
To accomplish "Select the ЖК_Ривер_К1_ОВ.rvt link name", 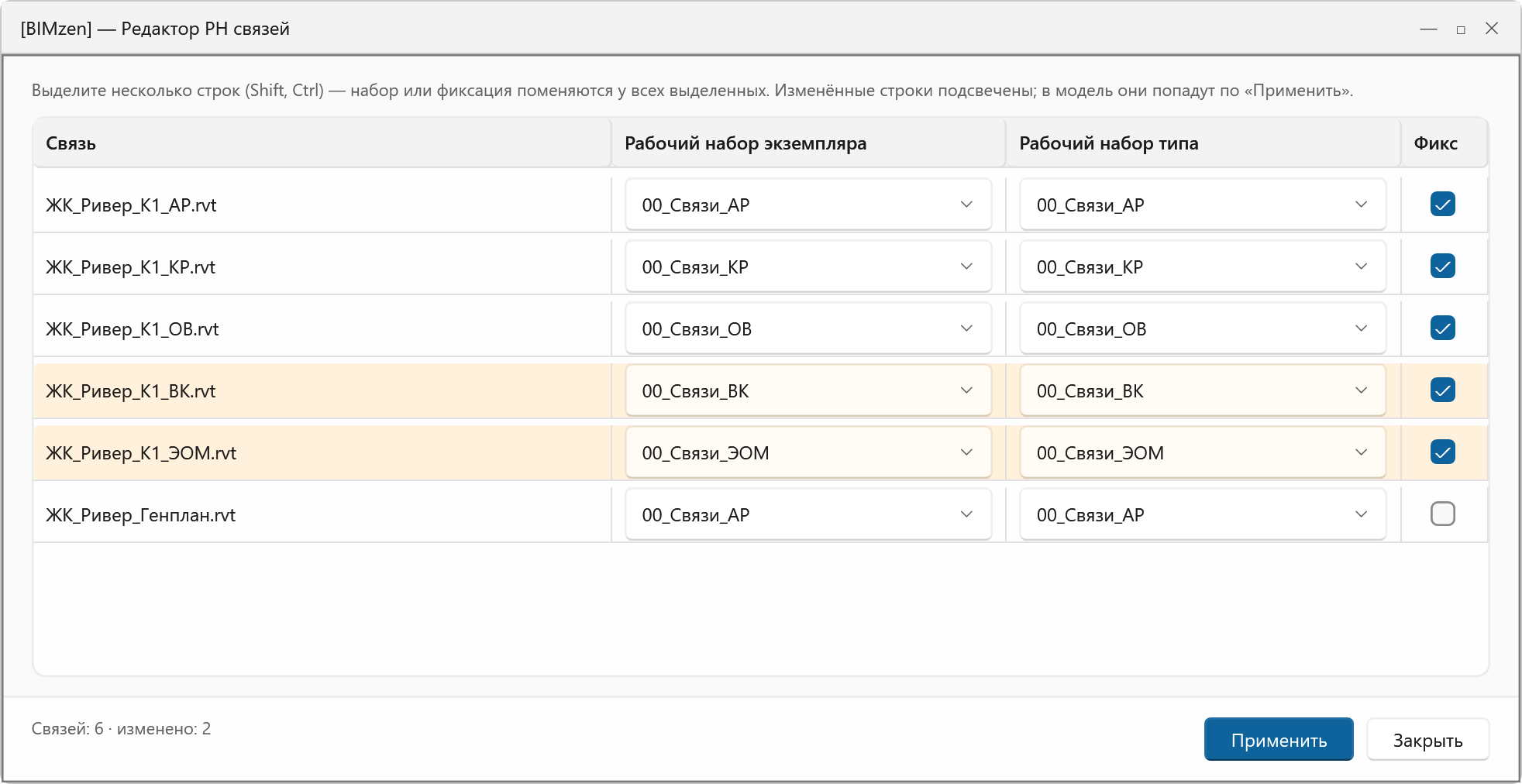I will click(x=132, y=329).
